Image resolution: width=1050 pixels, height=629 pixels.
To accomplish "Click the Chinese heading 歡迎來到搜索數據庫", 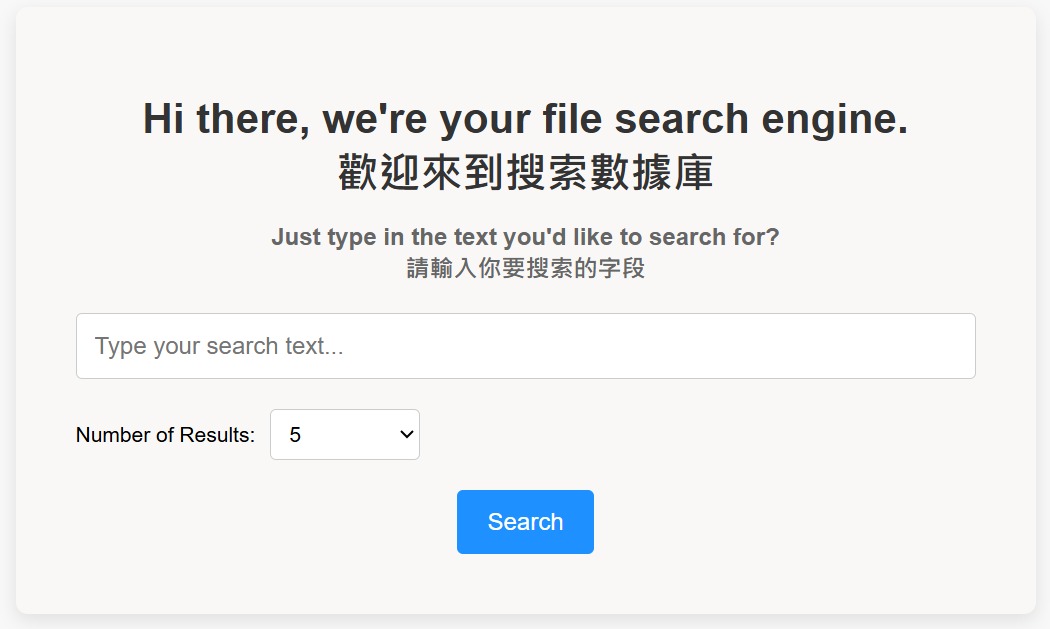I will coord(525,172).
